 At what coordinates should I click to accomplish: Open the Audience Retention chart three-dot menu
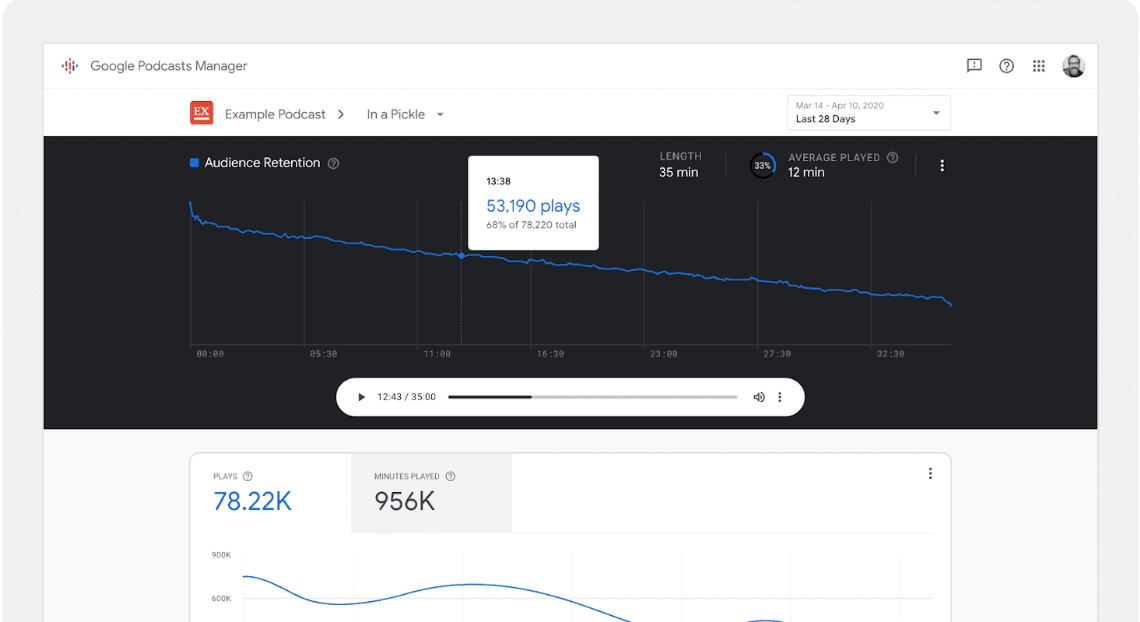pyautogui.click(x=942, y=166)
